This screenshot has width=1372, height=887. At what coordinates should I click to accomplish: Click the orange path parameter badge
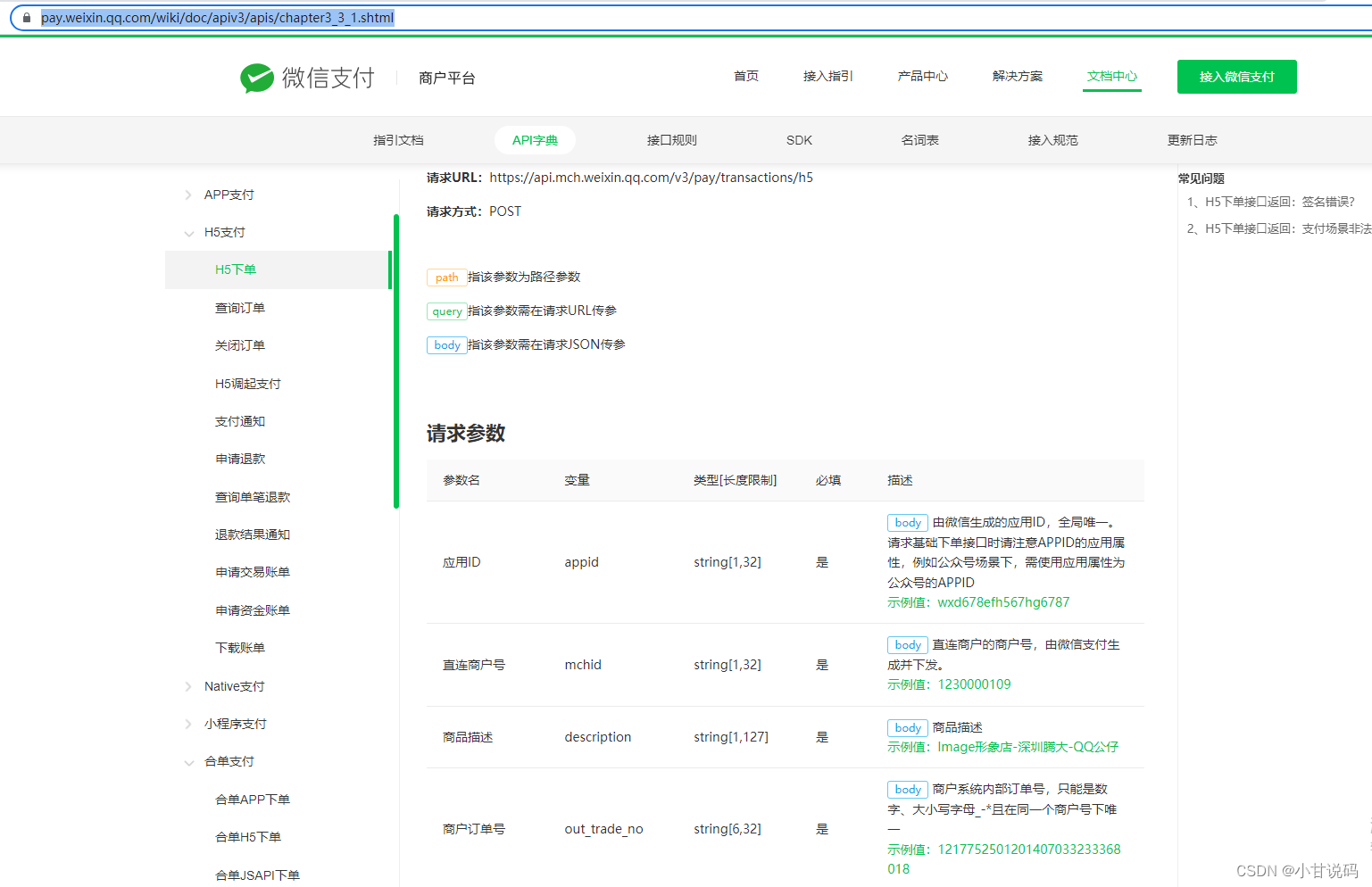446,278
